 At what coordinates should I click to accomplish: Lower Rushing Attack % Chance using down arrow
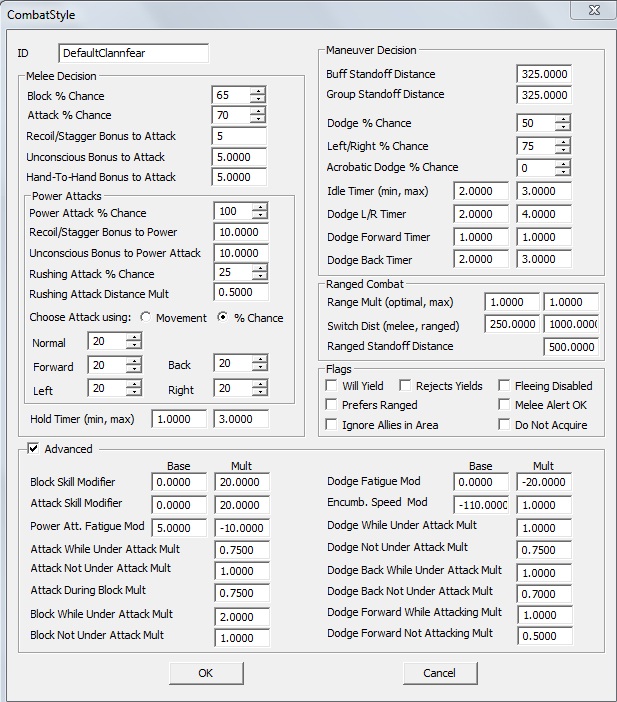pyautogui.click(x=260, y=276)
